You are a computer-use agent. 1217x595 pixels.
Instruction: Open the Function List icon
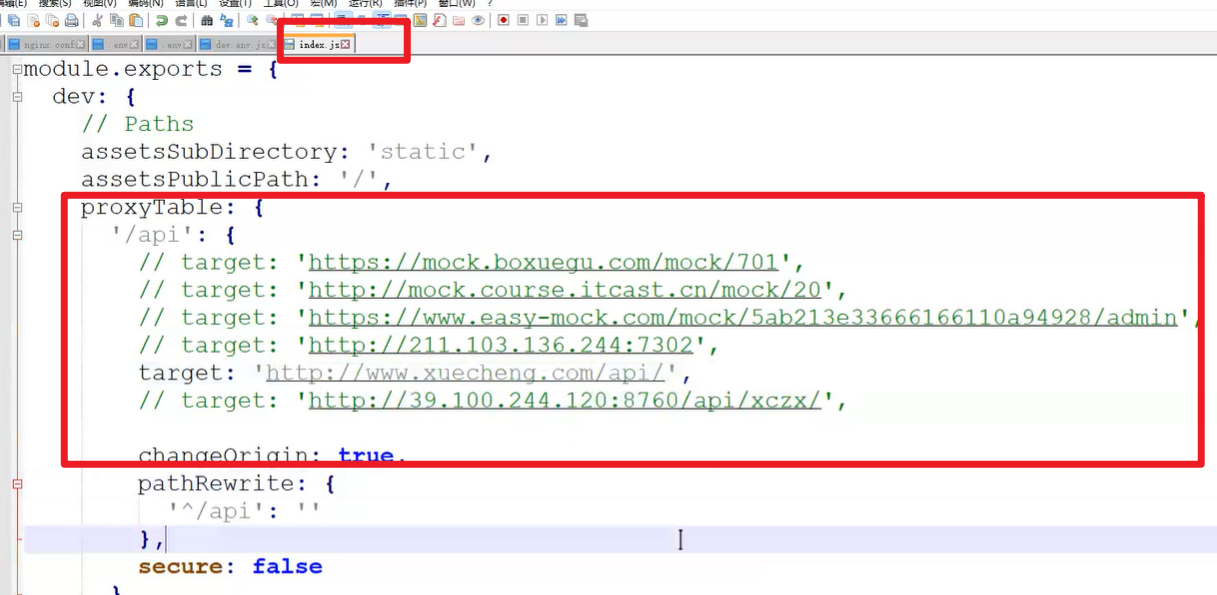440,20
